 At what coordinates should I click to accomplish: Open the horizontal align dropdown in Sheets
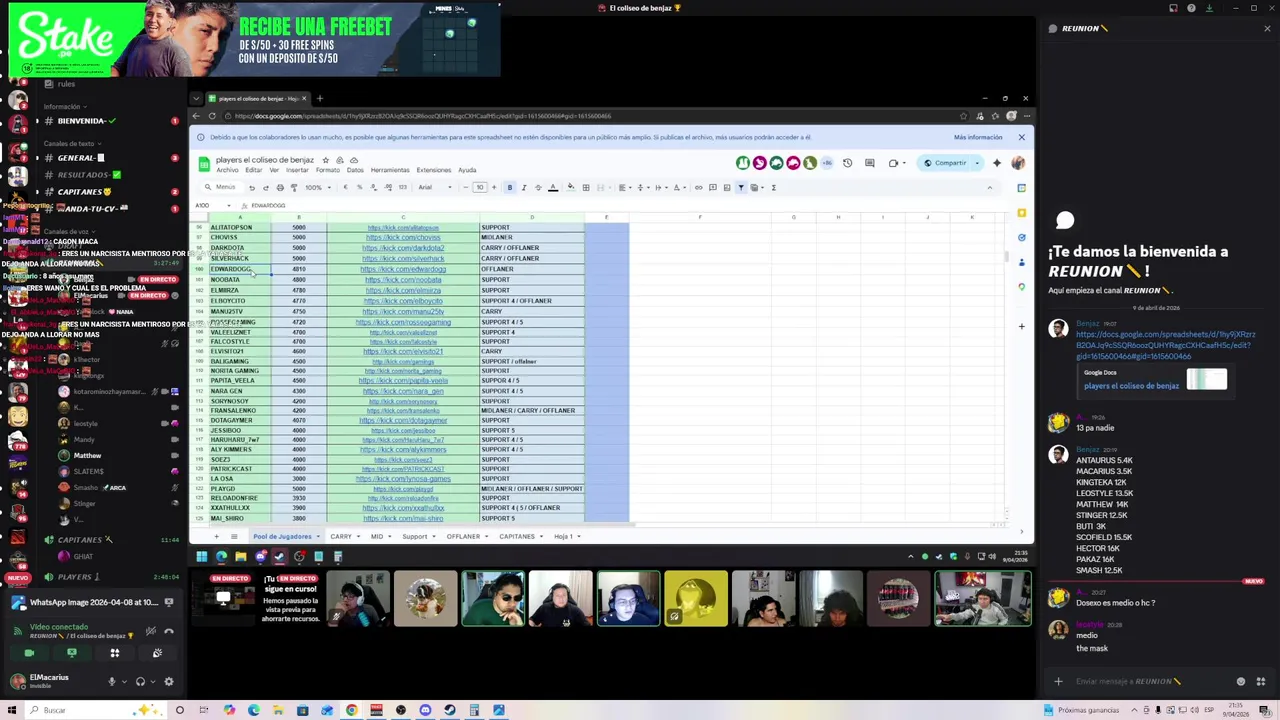pyautogui.click(x=625, y=187)
